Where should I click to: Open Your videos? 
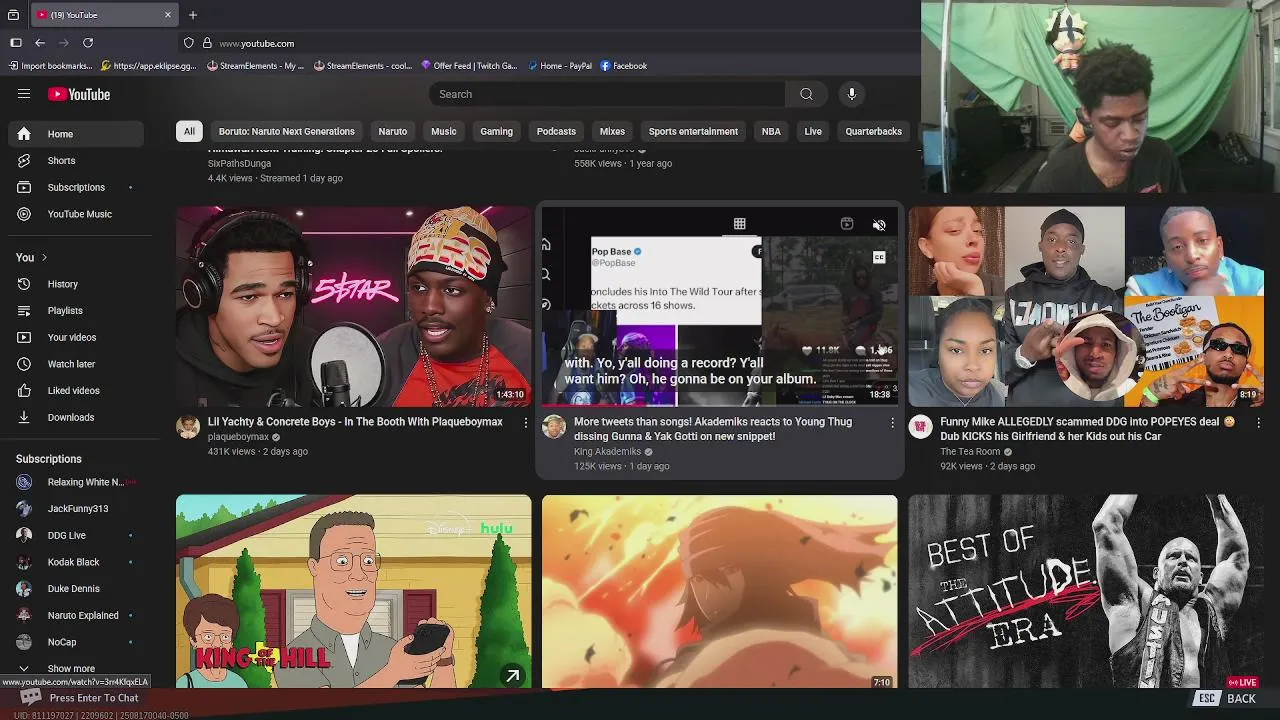76,337
